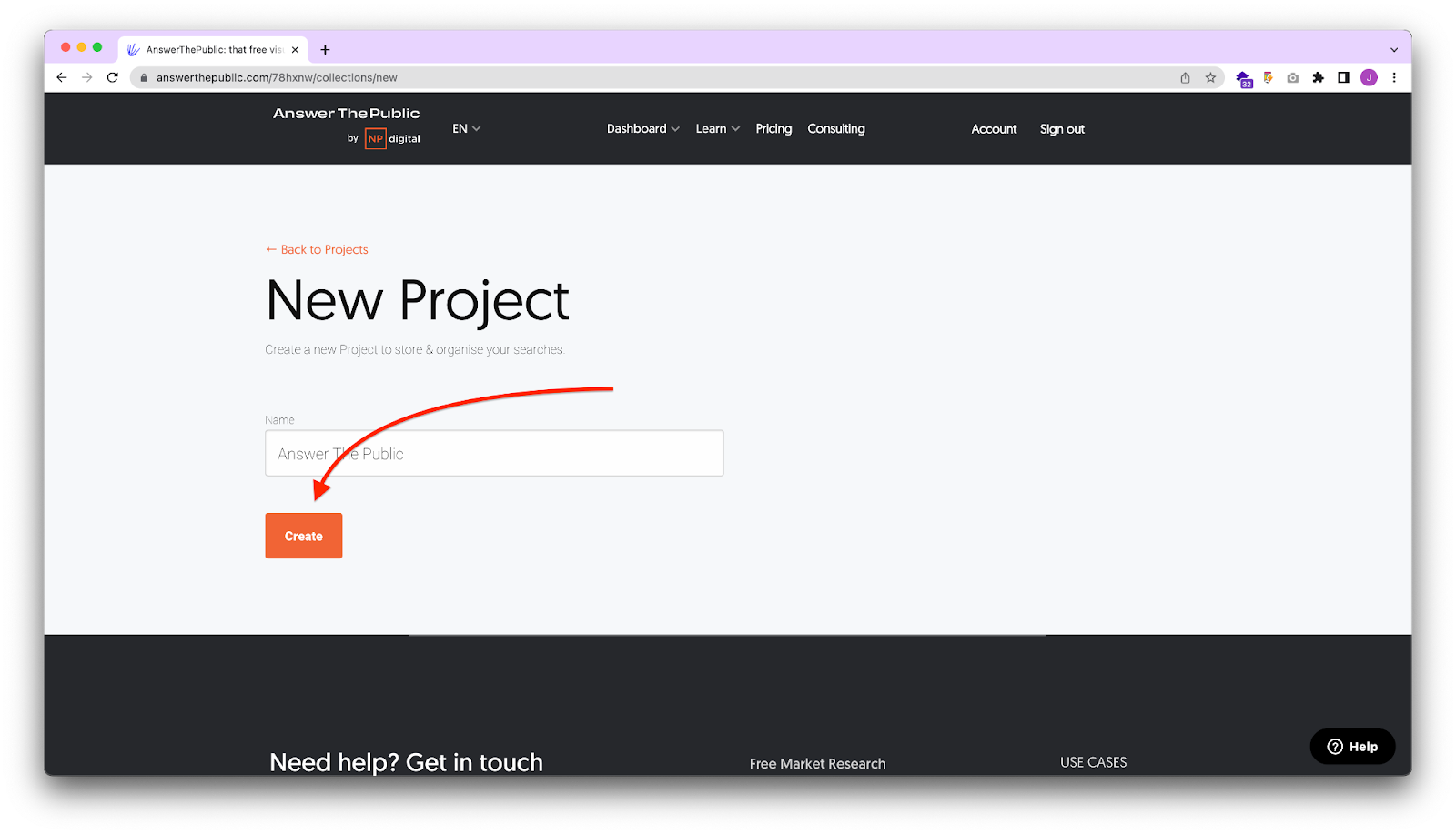View site info via the lock icon
1456x834 pixels.
144,78
